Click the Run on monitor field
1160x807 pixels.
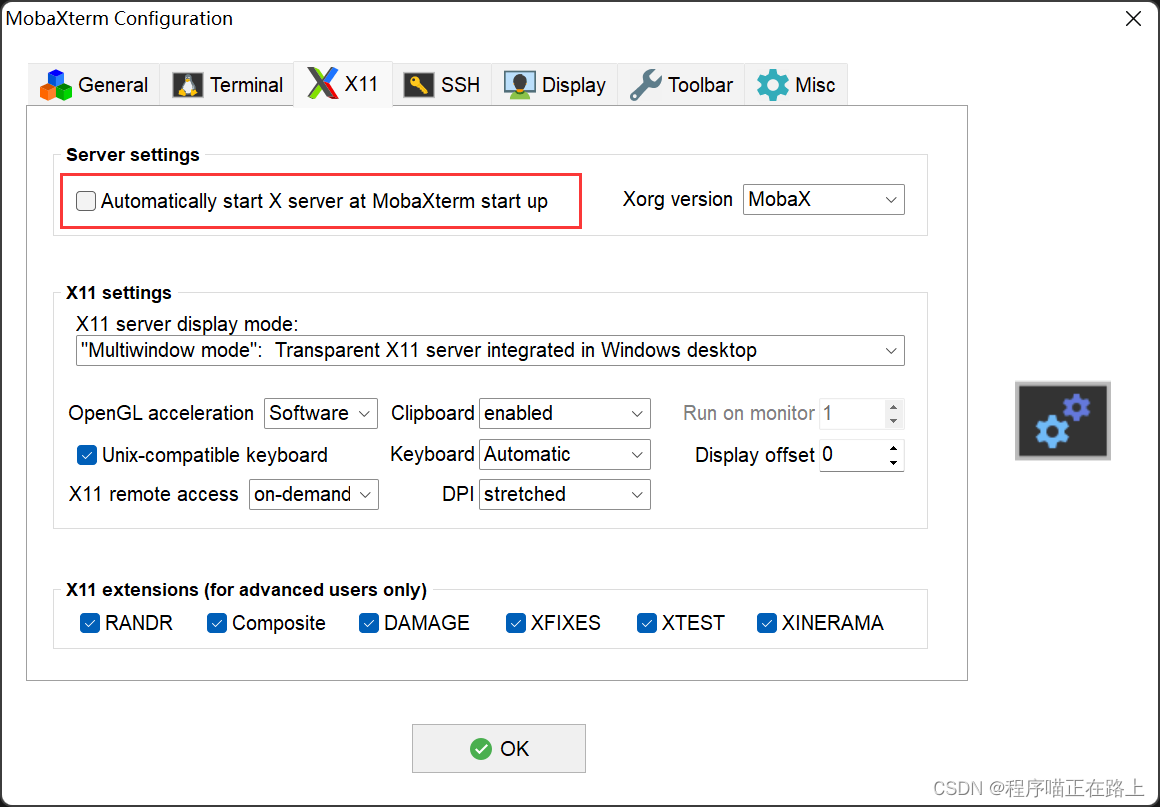tap(852, 413)
